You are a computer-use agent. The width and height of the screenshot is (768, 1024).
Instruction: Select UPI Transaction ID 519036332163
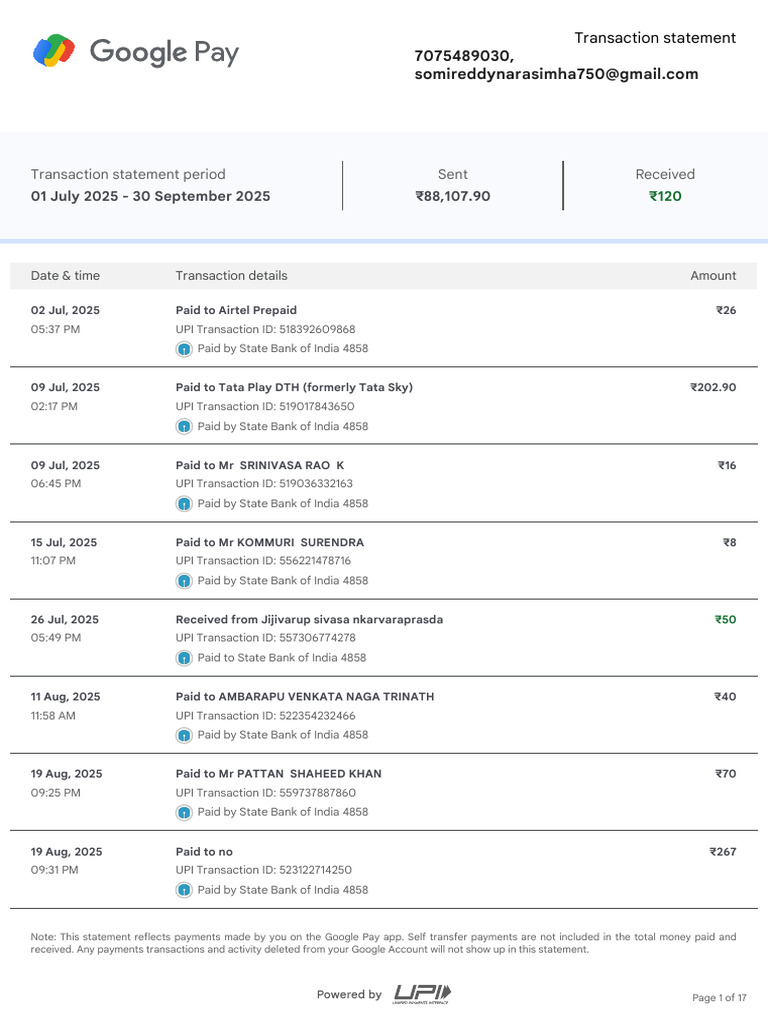[316, 483]
